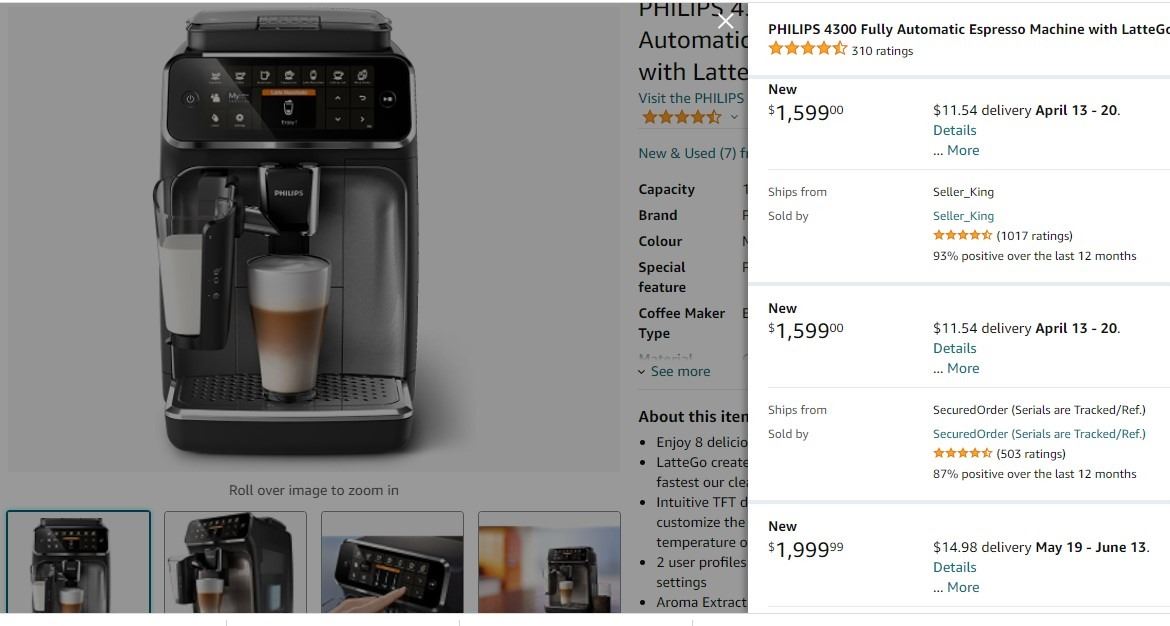Select first front-view product thumbnail

[x=78, y=562]
